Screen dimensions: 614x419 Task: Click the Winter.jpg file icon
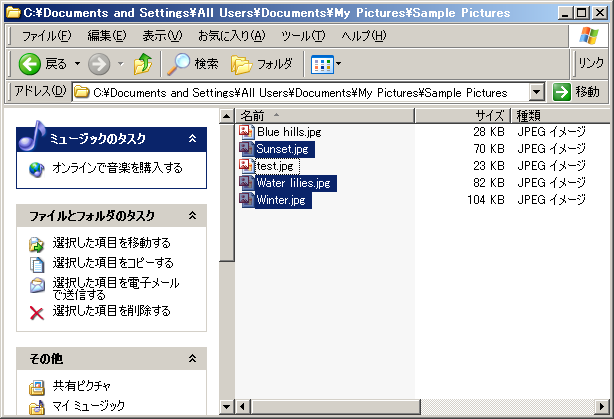pos(246,200)
